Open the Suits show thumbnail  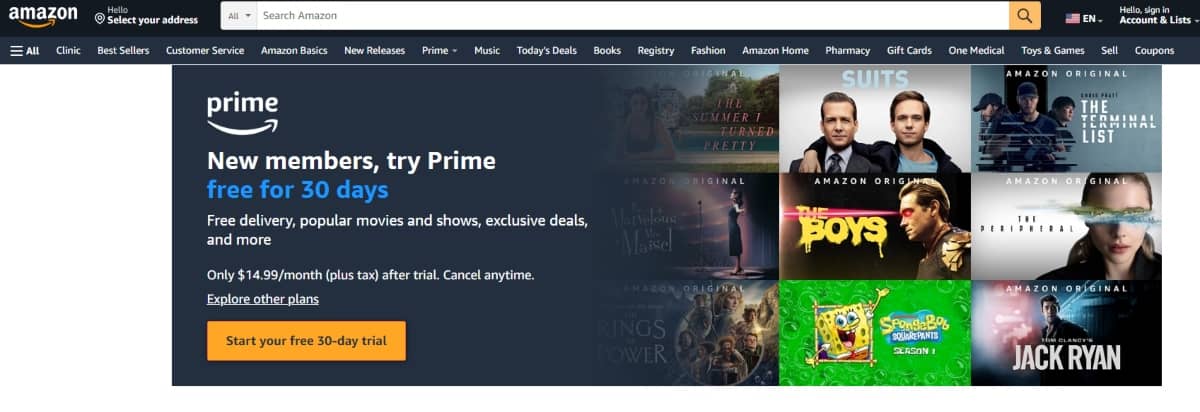[875, 119]
